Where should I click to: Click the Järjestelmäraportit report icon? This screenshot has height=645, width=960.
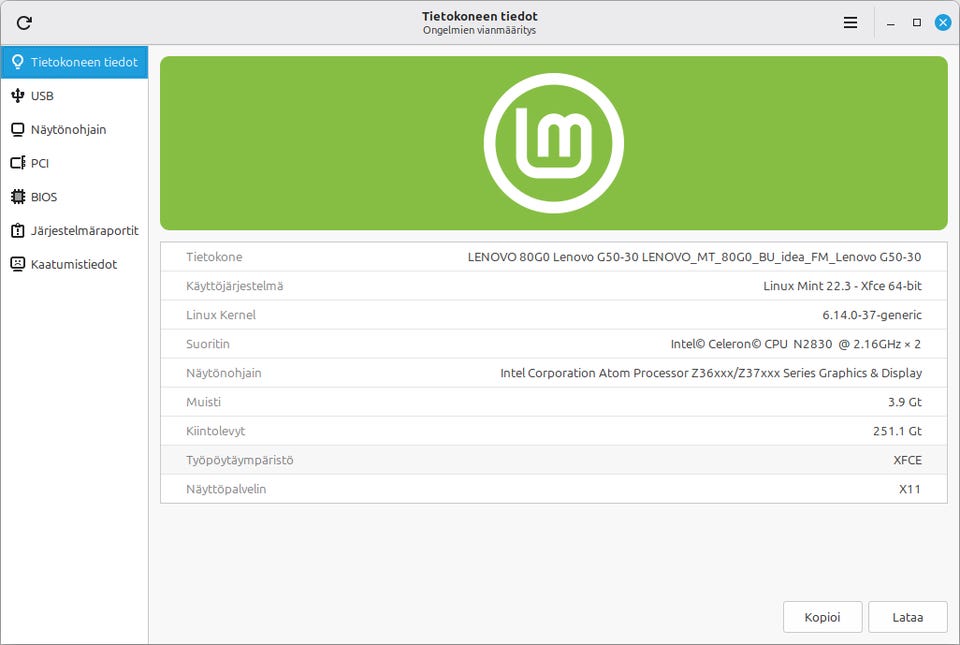coord(18,231)
